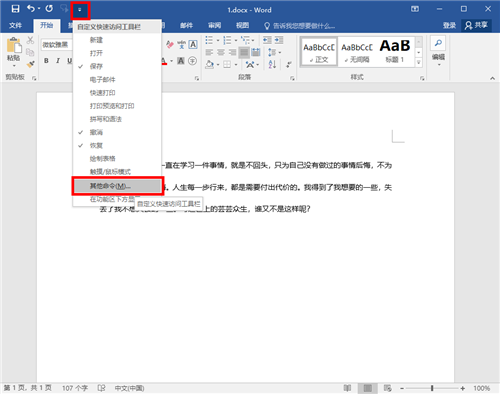Check 电子邮件 in the quick access menu
This screenshot has height=394, width=500.
pos(117,80)
